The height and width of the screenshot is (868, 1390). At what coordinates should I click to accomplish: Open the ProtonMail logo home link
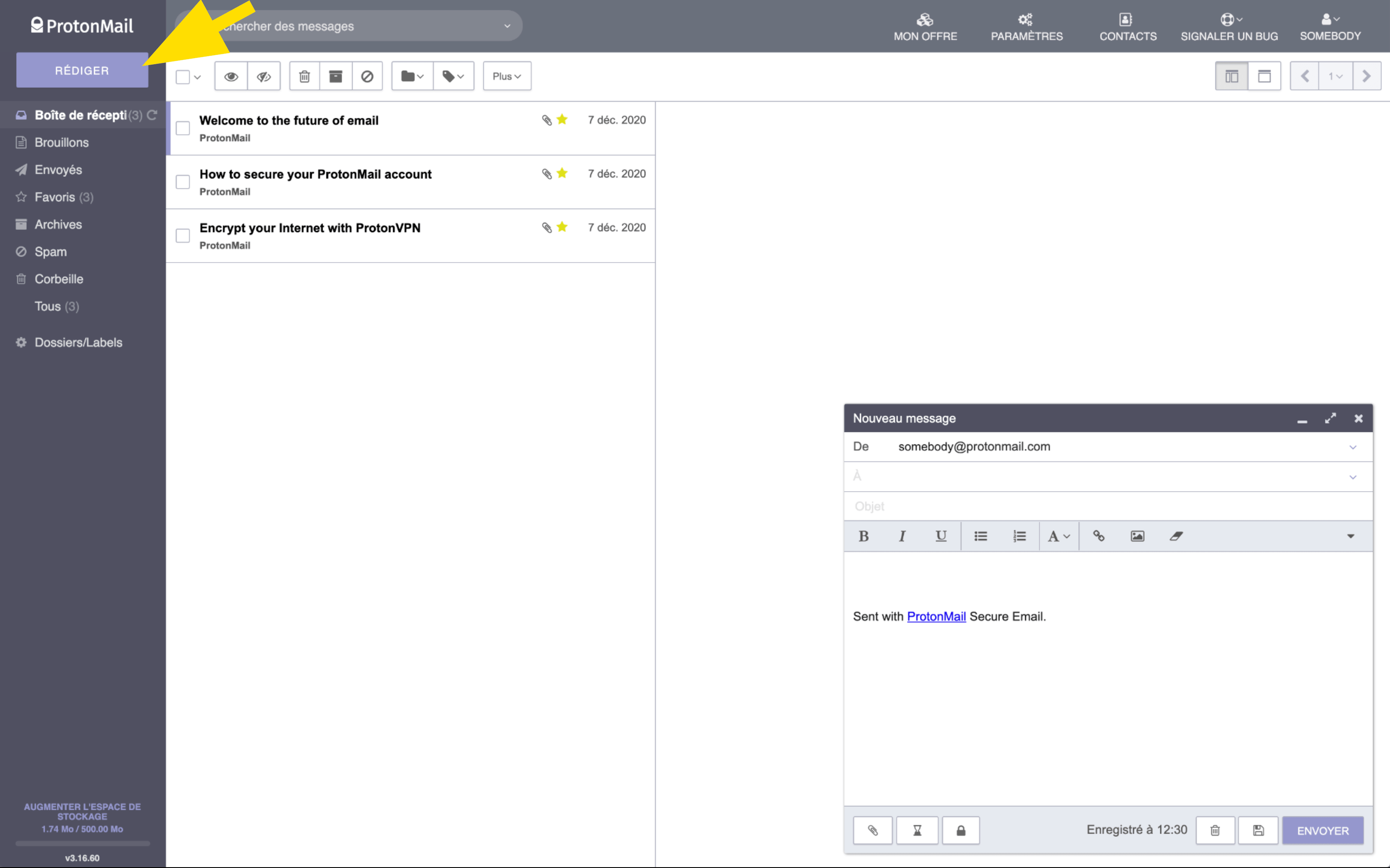tap(82, 25)
